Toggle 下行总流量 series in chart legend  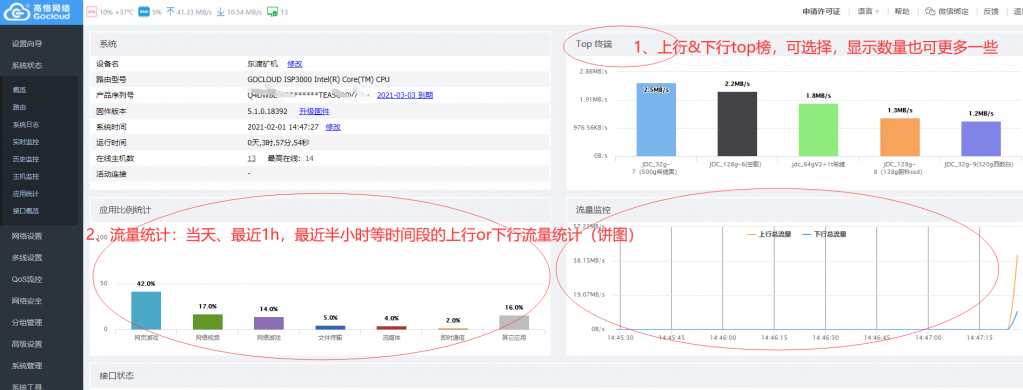[x=824, y=233]
